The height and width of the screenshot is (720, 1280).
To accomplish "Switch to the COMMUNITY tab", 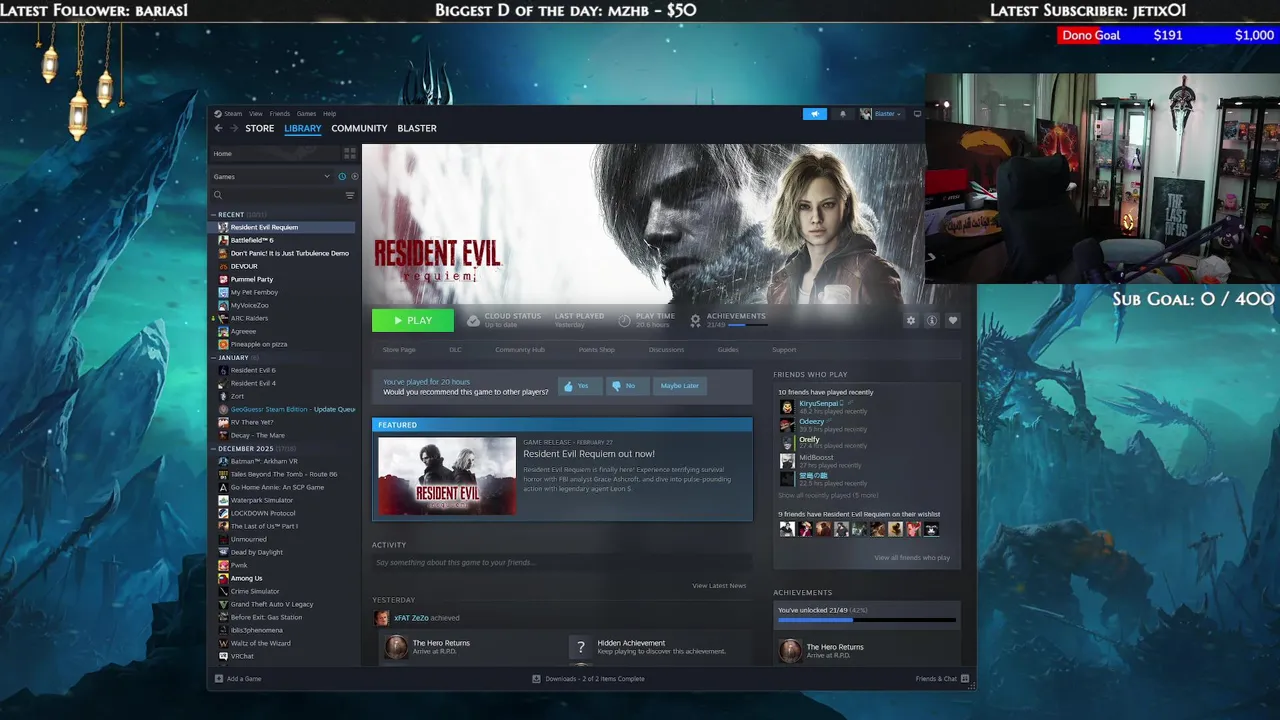I will [359, 128].
